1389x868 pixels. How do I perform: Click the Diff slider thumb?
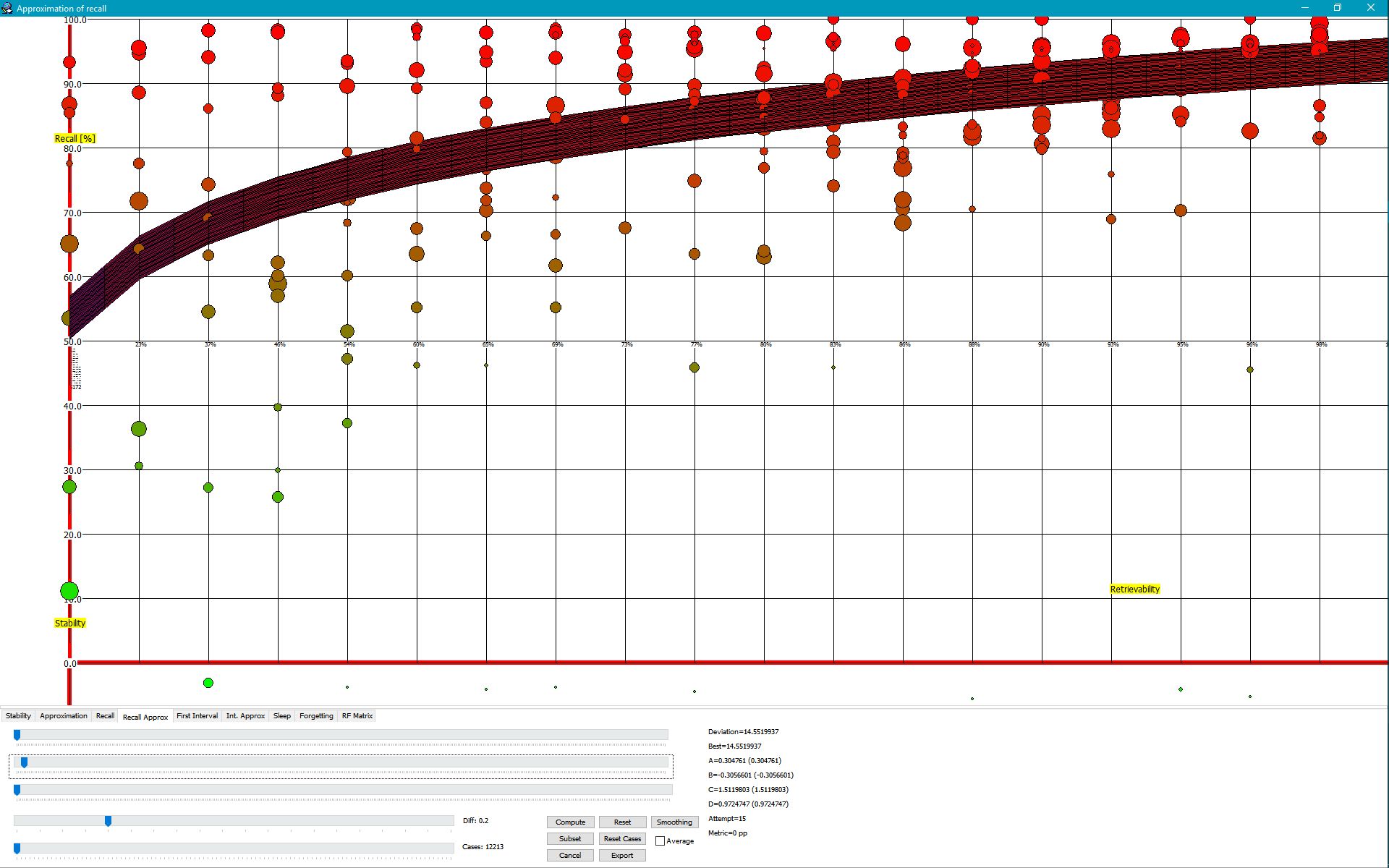tap(108, 821)
